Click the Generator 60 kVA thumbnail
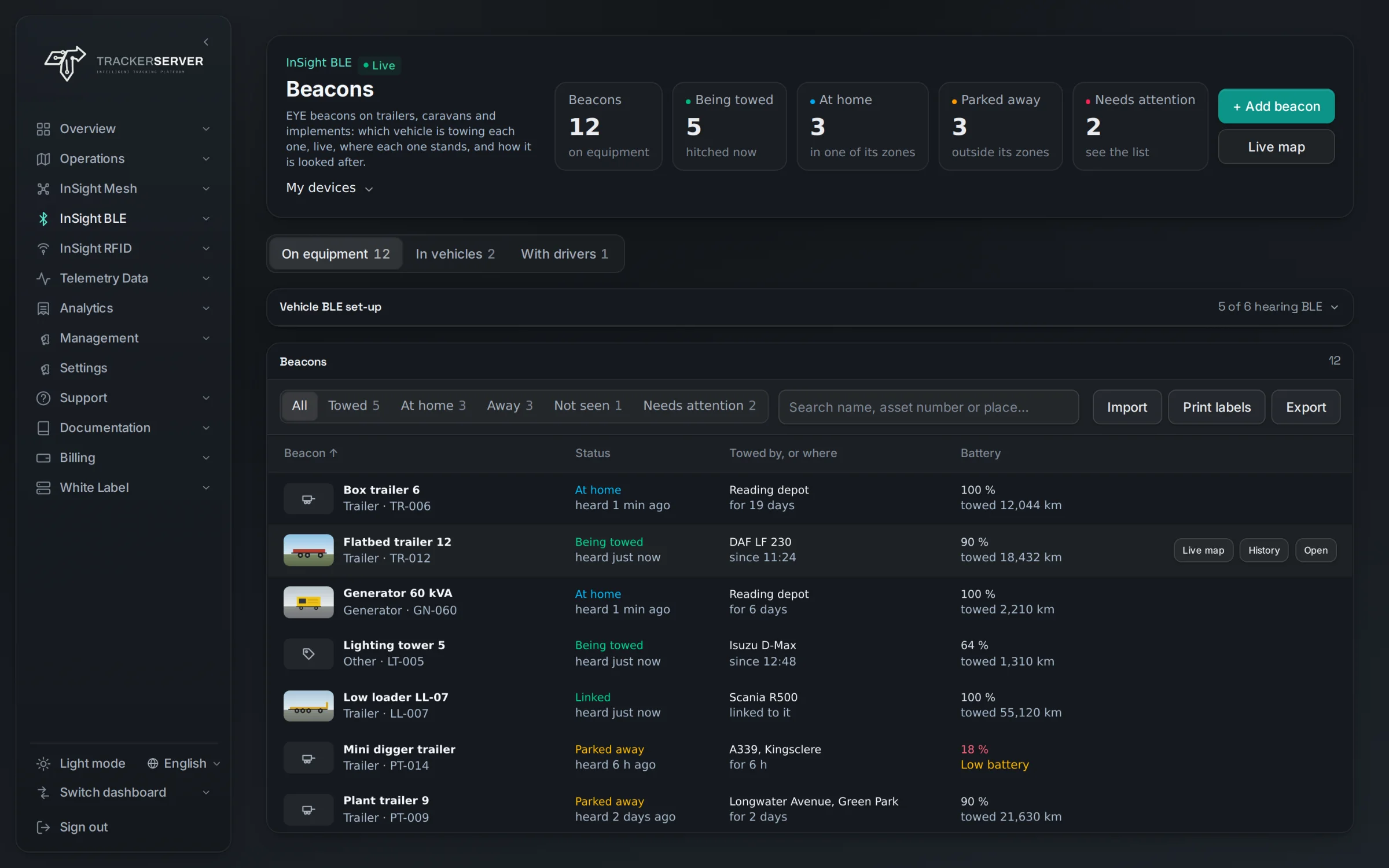 coord(308,602)
